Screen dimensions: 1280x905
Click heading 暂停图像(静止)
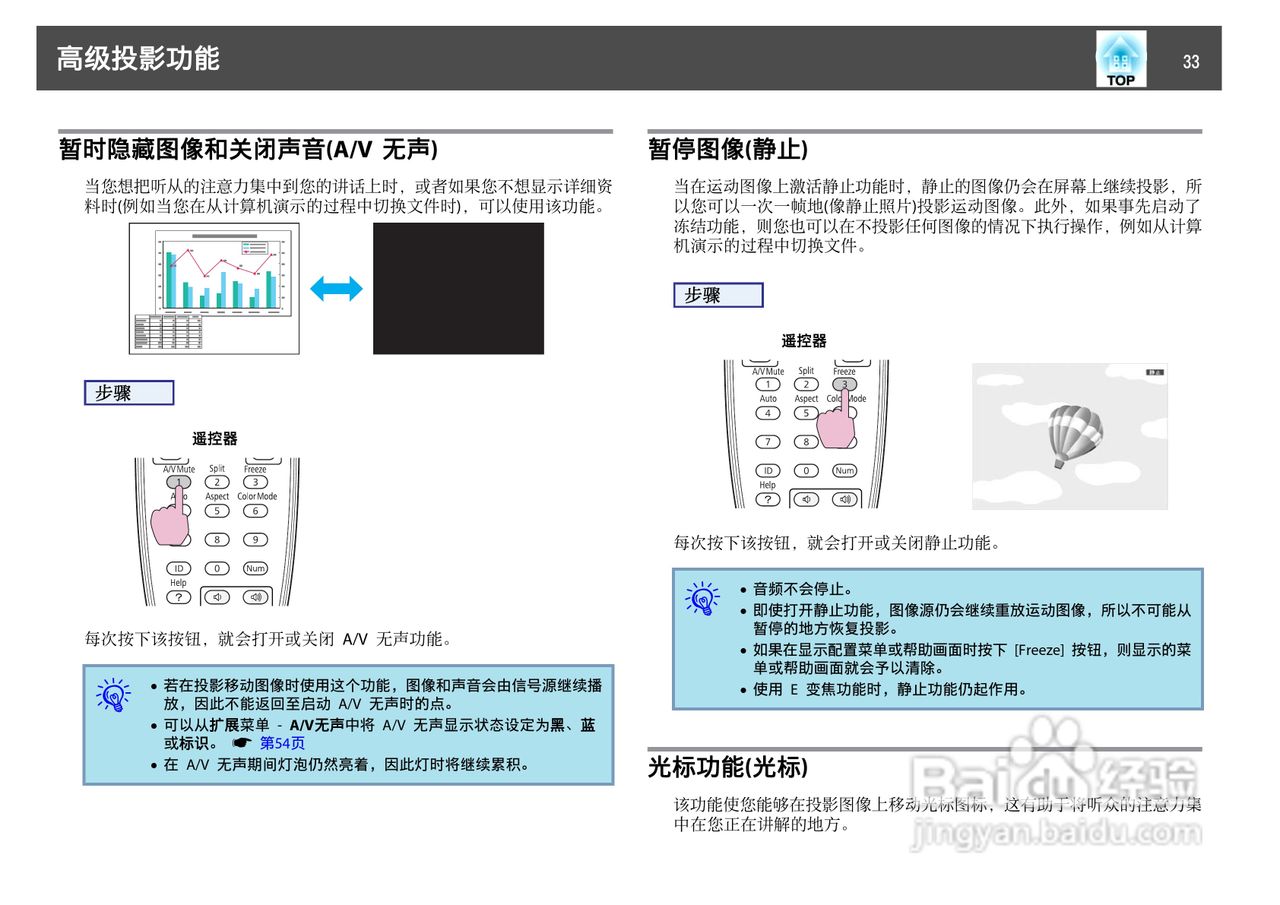pos(727,149)
